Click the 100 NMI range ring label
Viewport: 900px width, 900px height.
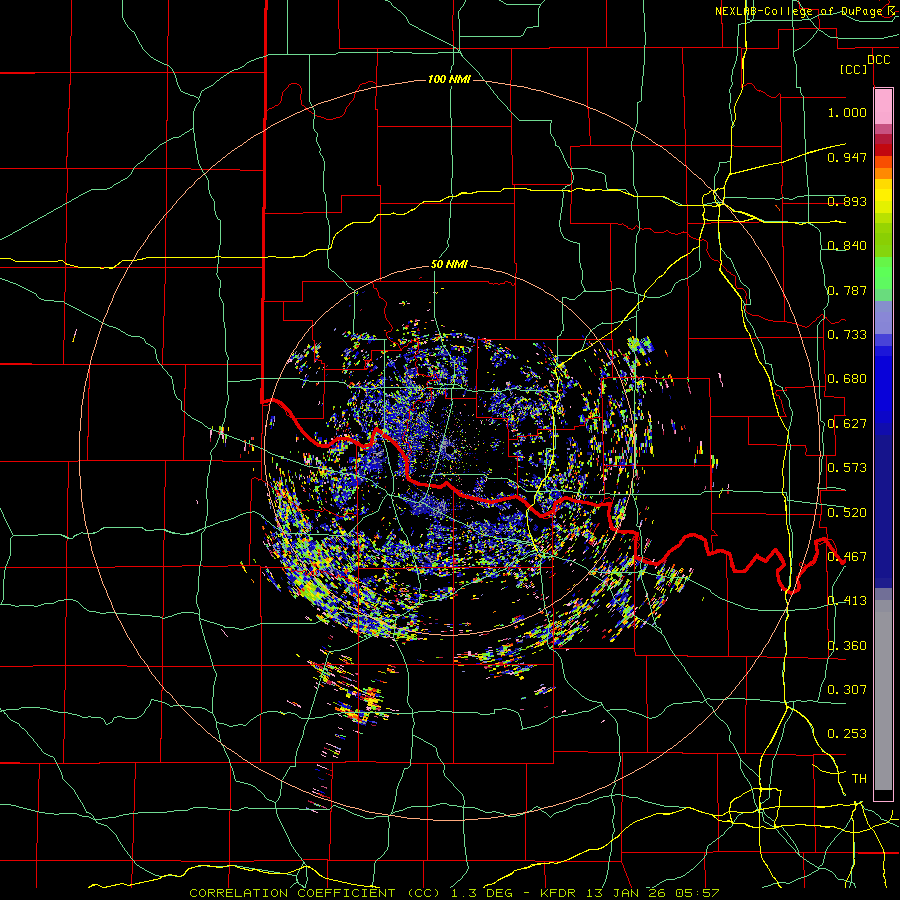[x=449, y=79]
